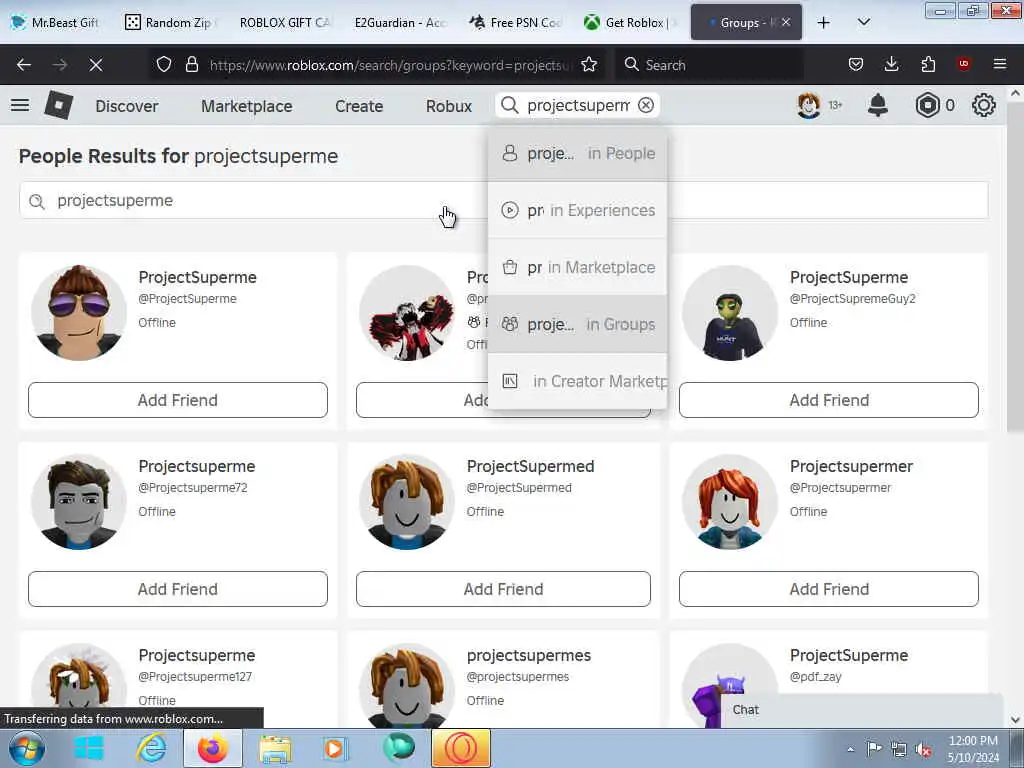Open the uBlock Origin extension icon

tap(963, 64)
